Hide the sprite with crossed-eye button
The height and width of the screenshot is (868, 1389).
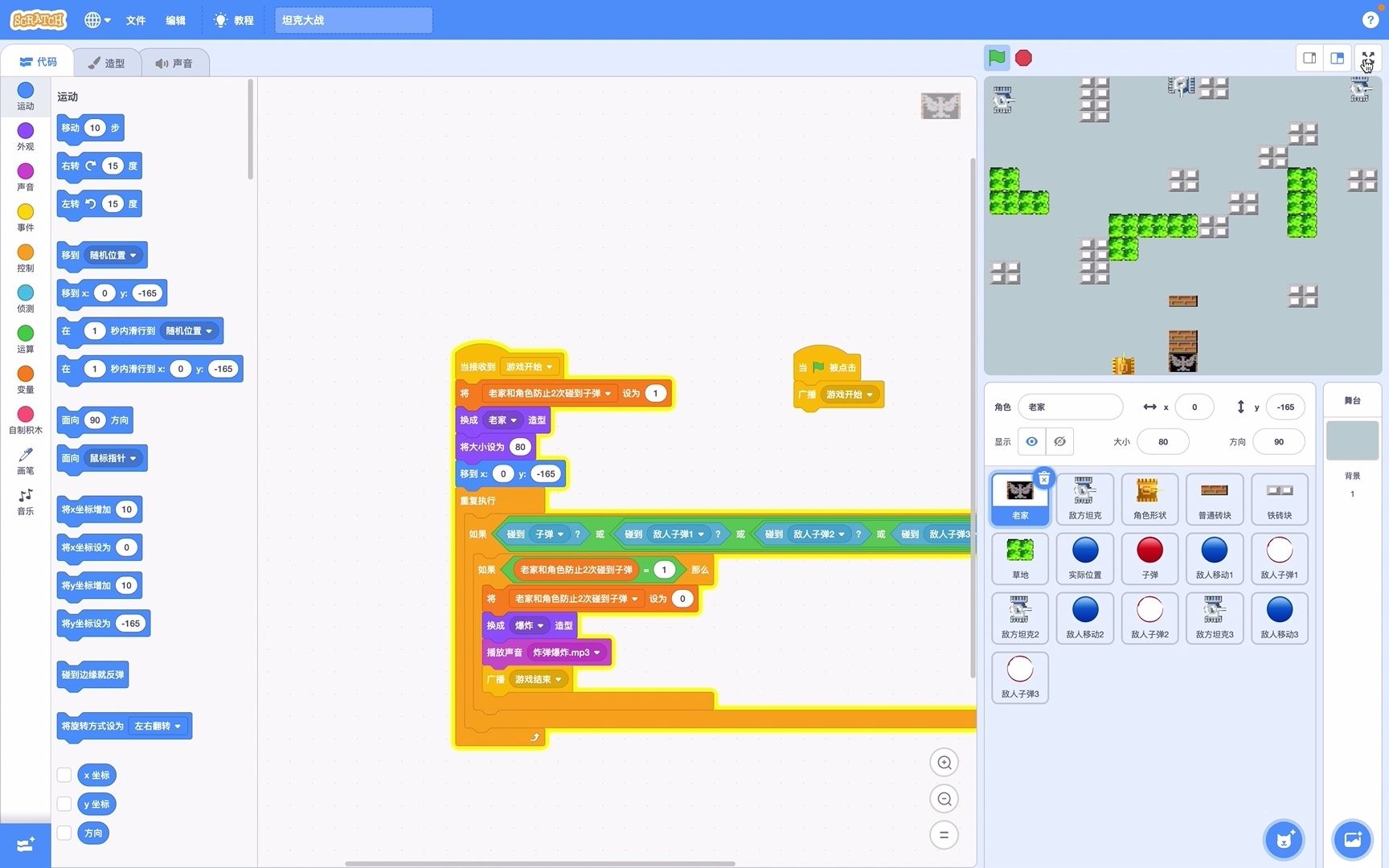1060,441
